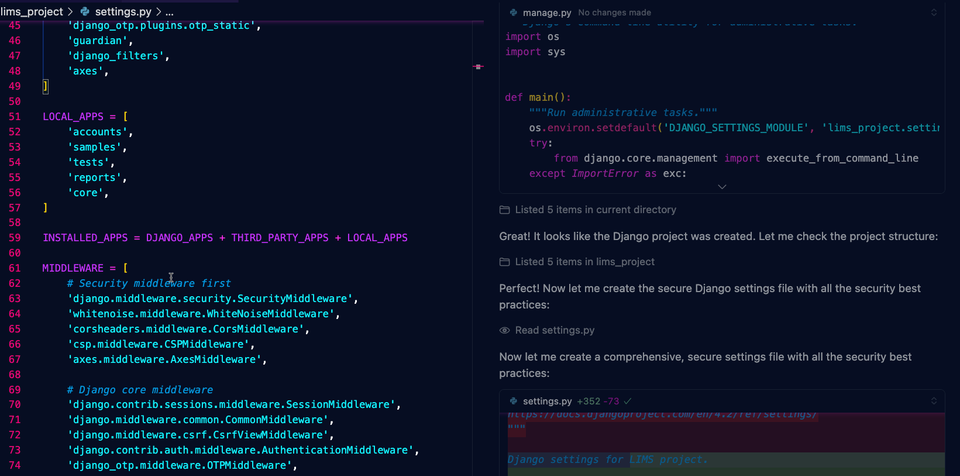Click the Python icon in the settings.py diff header
The width and height of the screenshot is (960, 476).
tap(513, 401)
